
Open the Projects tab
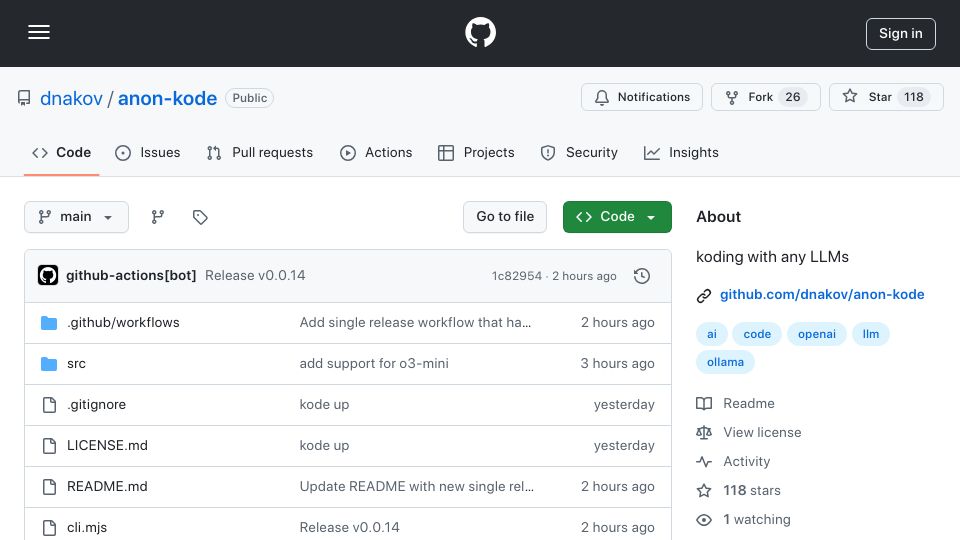point(476,152)
